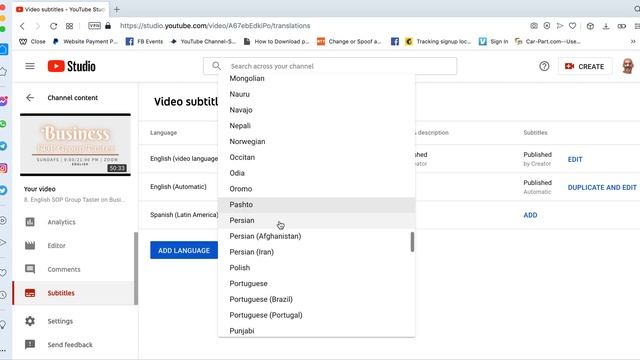The image size is (640, 360).
Task: Click browser back arrow
Action: [x=22, y=26]
